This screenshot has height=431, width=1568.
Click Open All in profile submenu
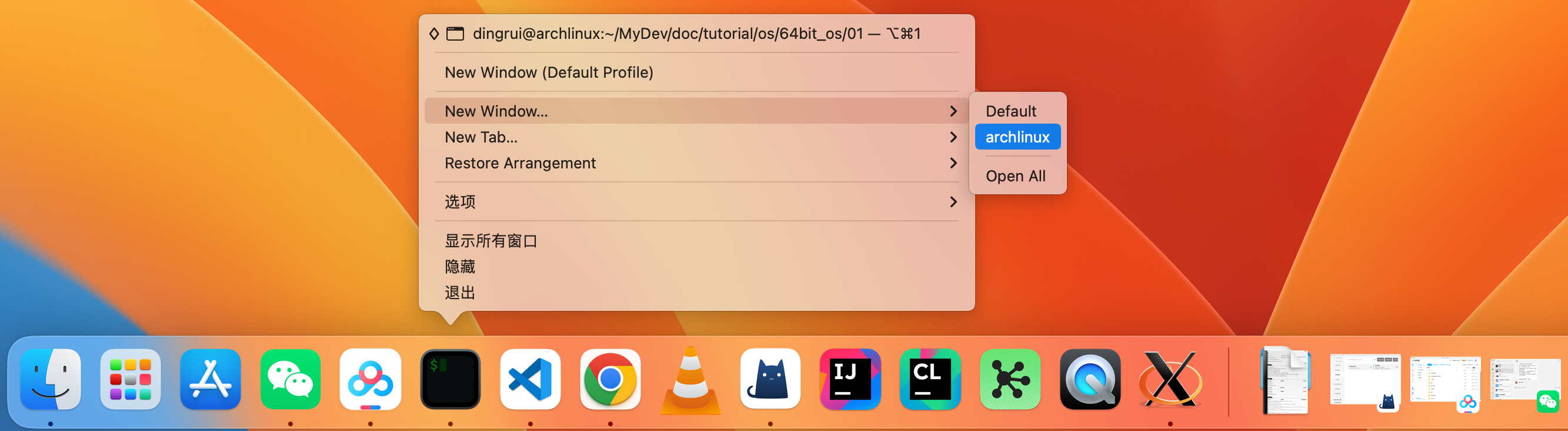1015,176
